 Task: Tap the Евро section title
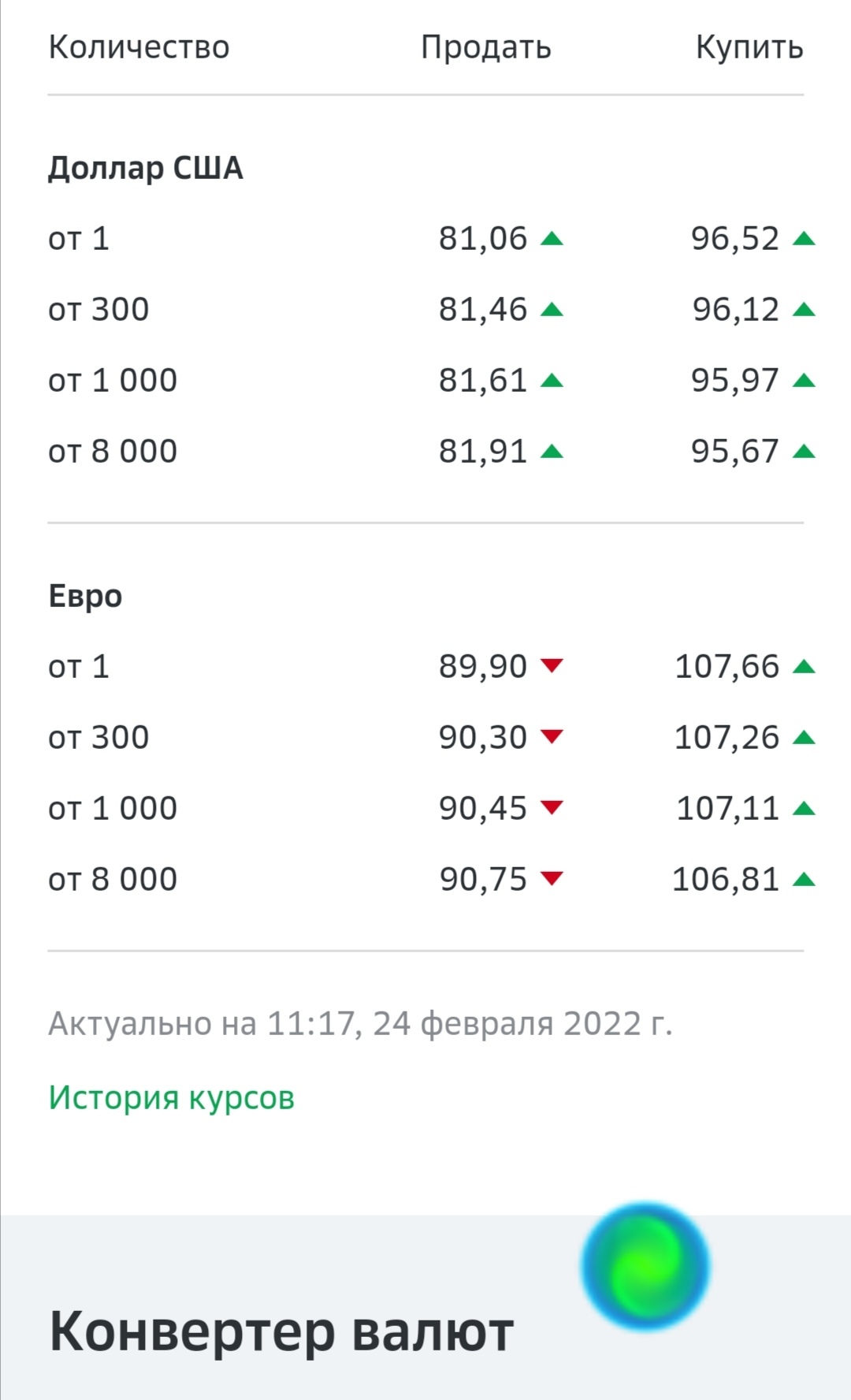(x=85, y=596)
